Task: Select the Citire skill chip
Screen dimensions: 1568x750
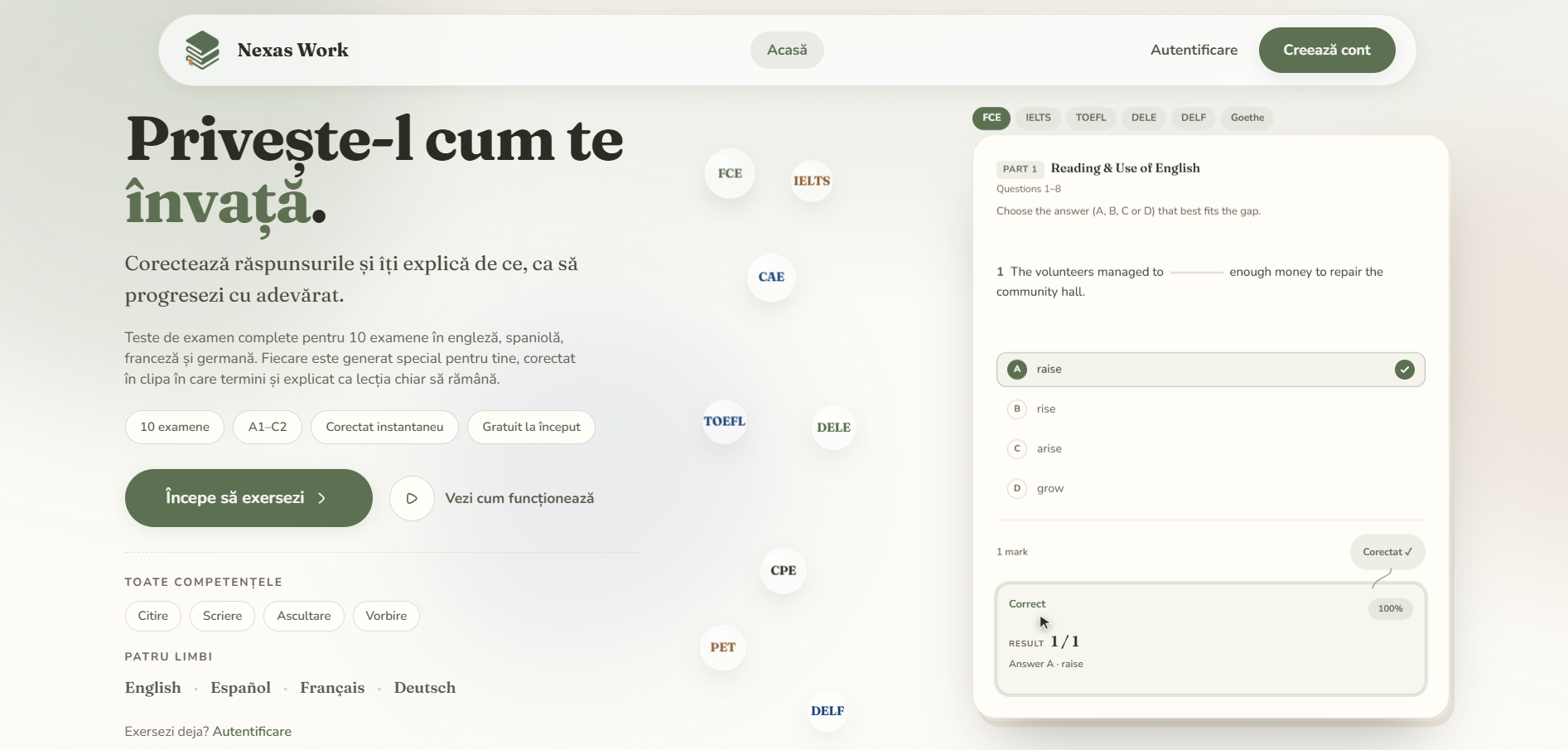Action: tap(153, 616)
